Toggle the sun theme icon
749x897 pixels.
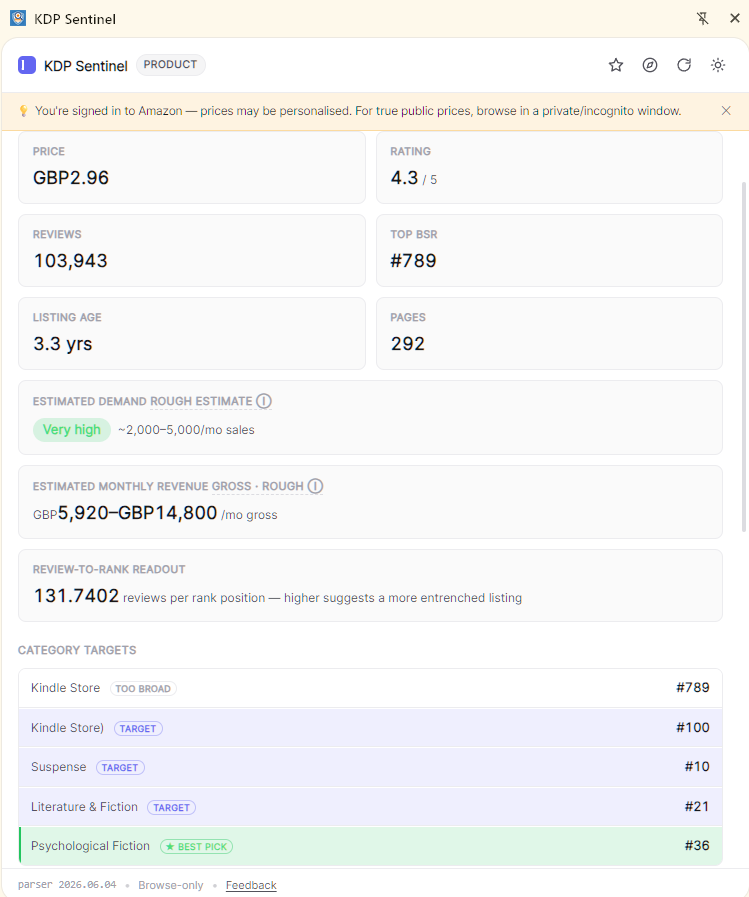718,65
